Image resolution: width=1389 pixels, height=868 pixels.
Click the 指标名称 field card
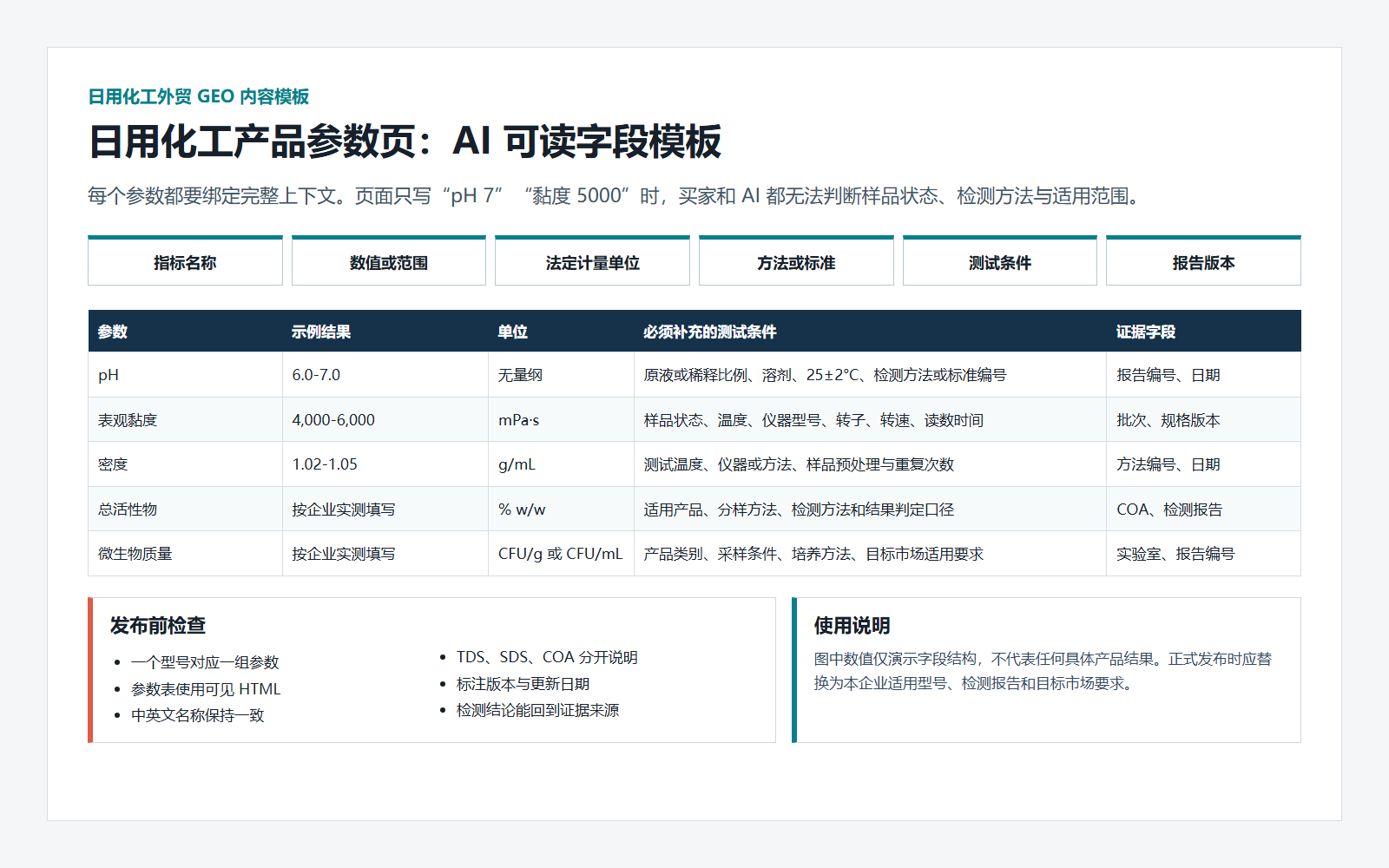[185, 260]
